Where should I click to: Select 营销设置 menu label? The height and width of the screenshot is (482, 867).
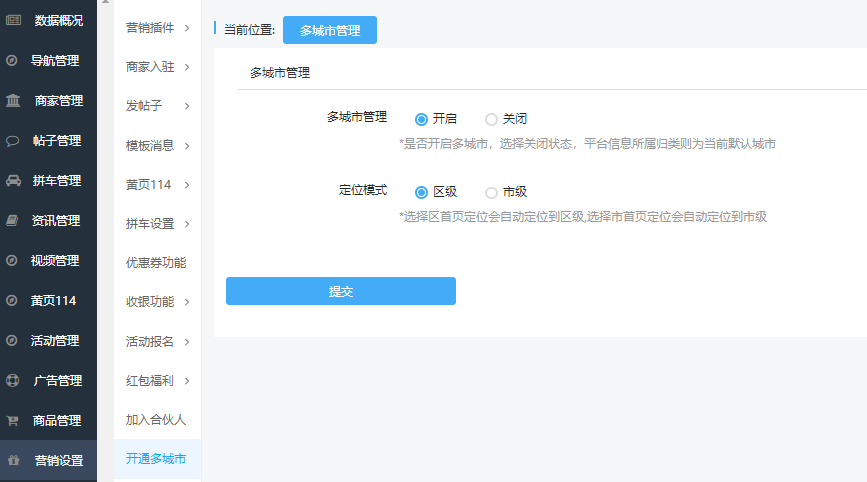(59, 460)
